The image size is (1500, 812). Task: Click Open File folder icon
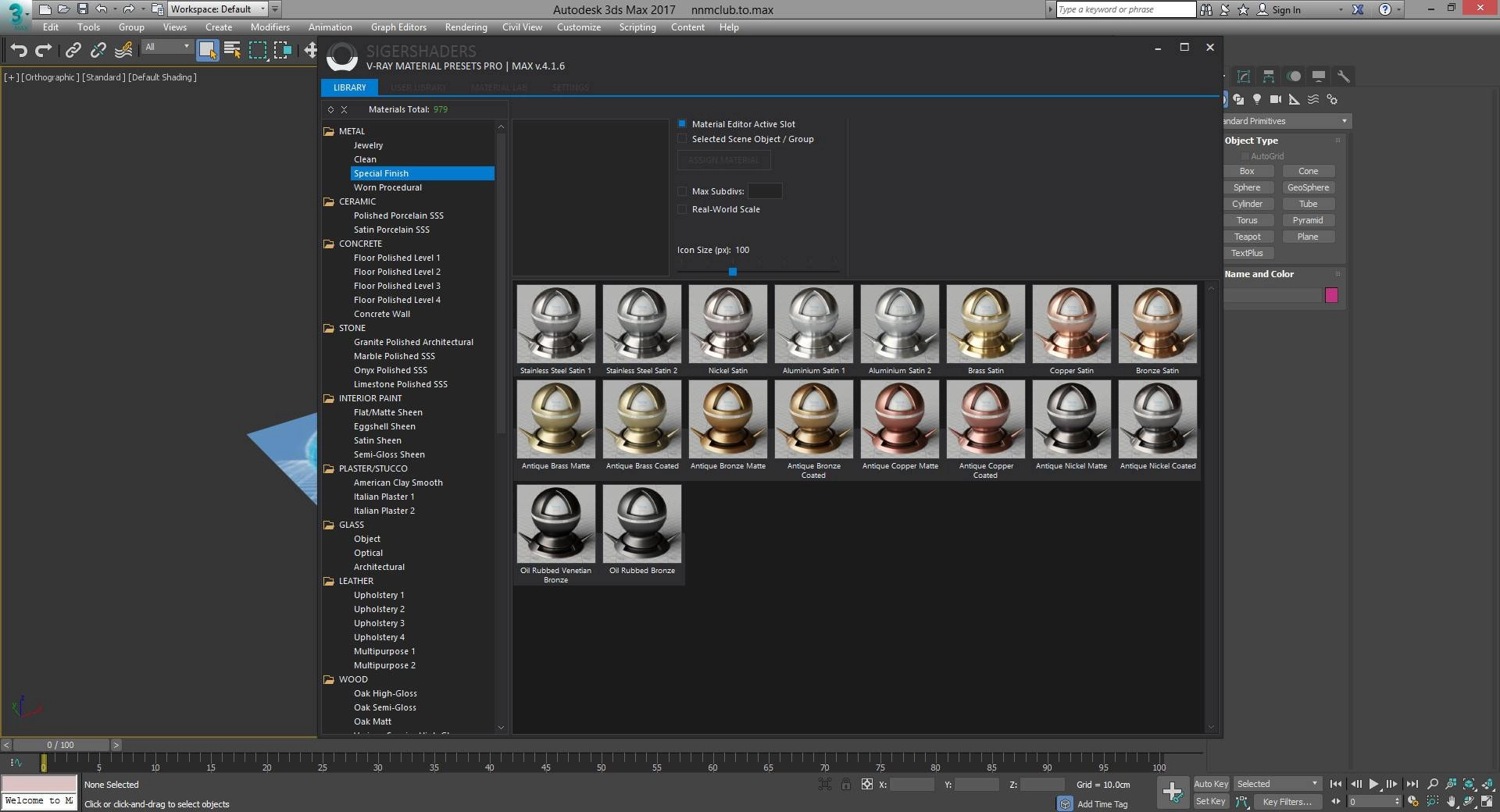(64, 9)
